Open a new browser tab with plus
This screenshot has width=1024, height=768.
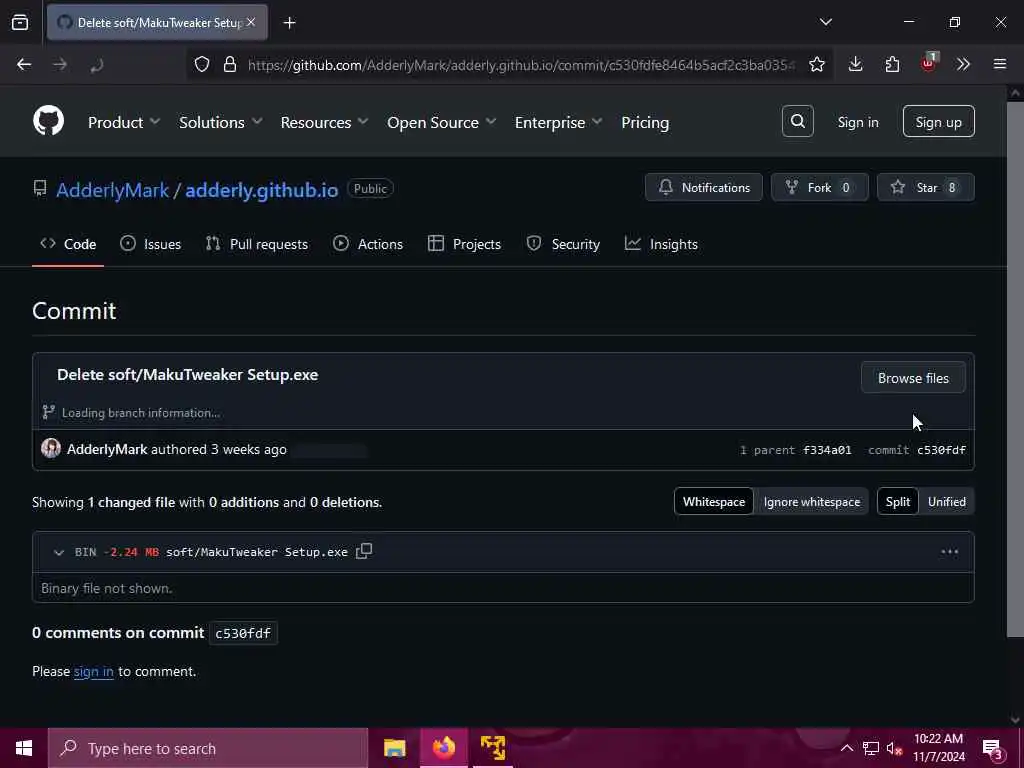click(289, 23)
